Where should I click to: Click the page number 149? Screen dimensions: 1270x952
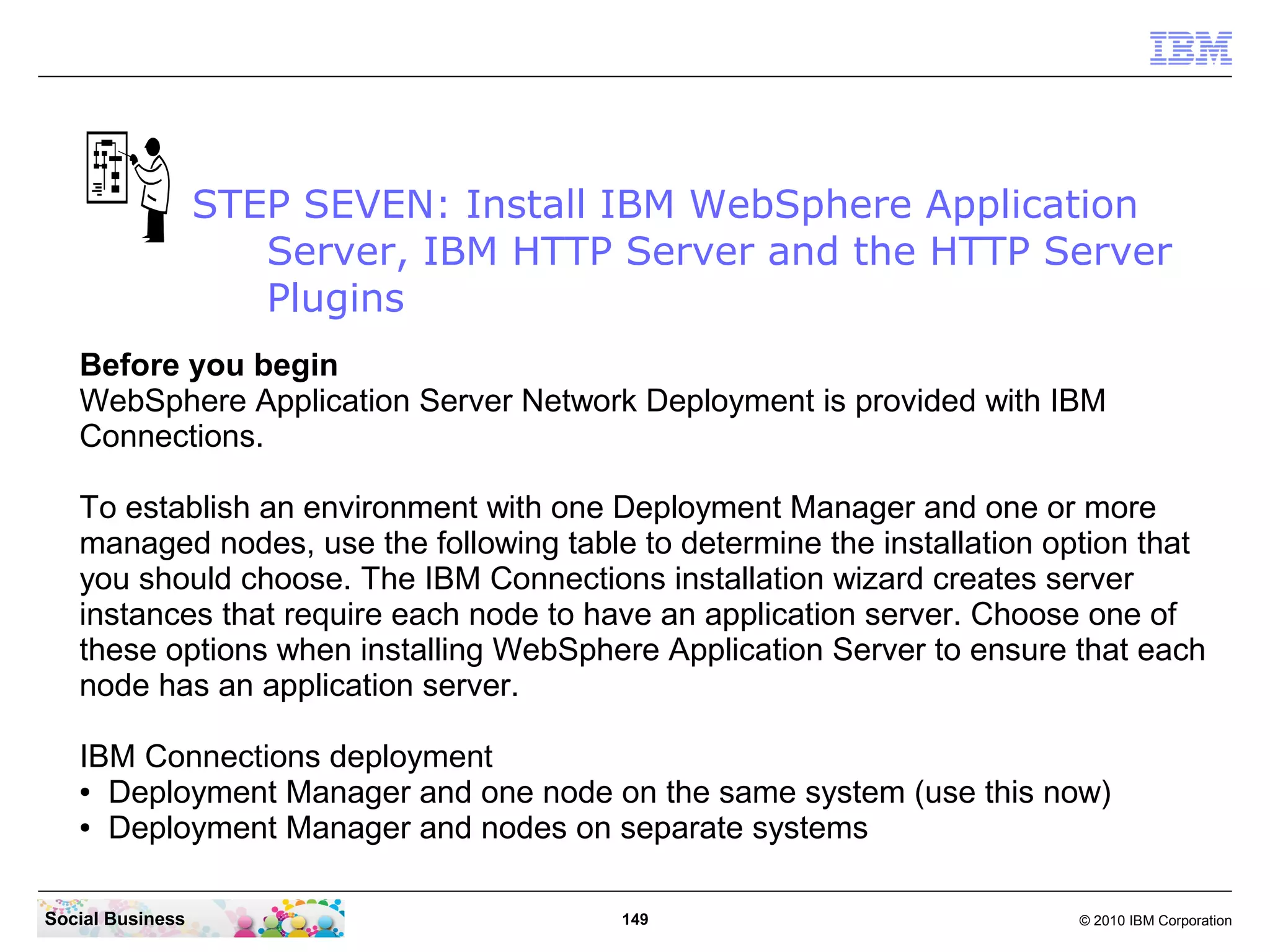tap(635, 919)
